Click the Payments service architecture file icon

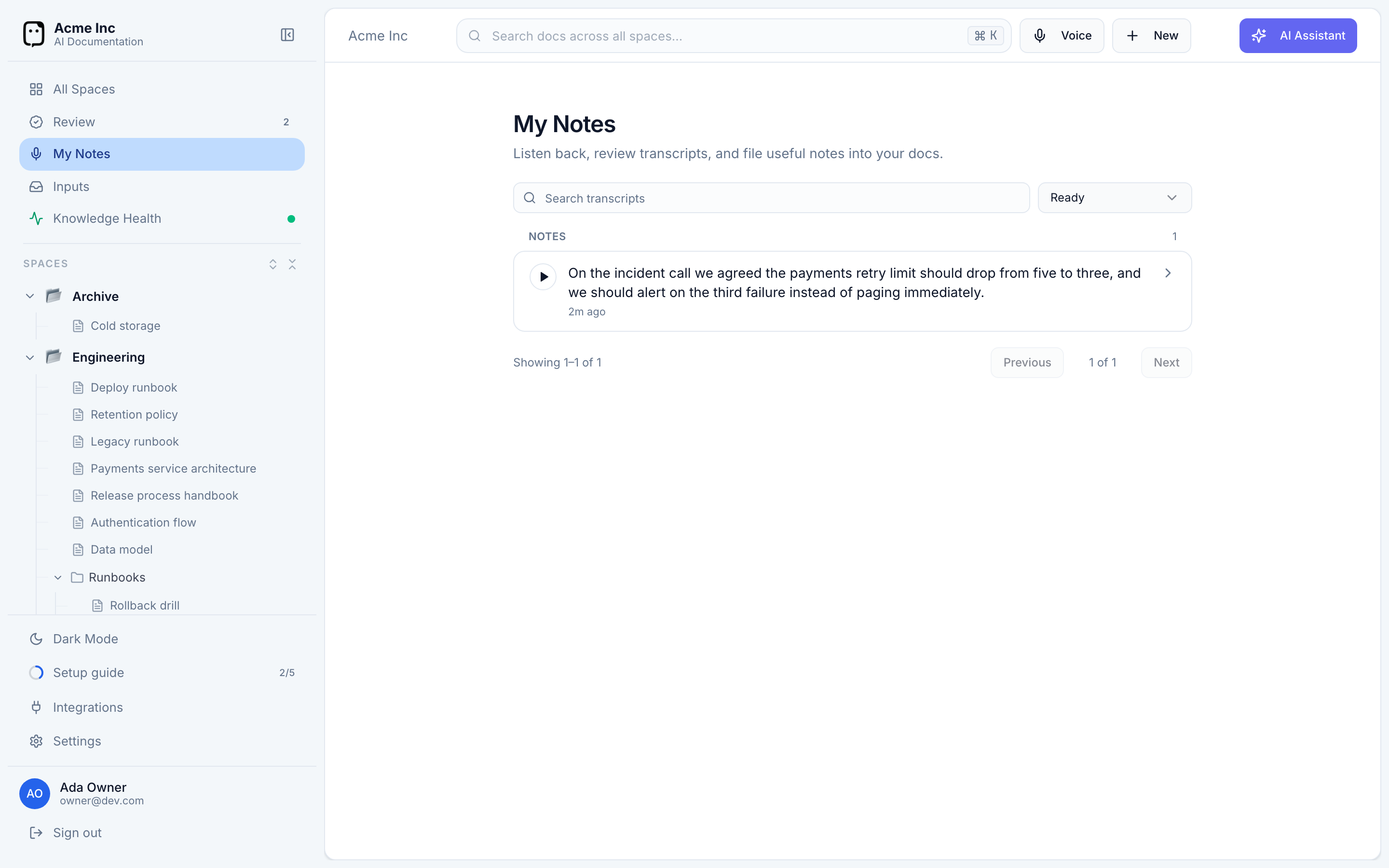click(x=78, y=468)
